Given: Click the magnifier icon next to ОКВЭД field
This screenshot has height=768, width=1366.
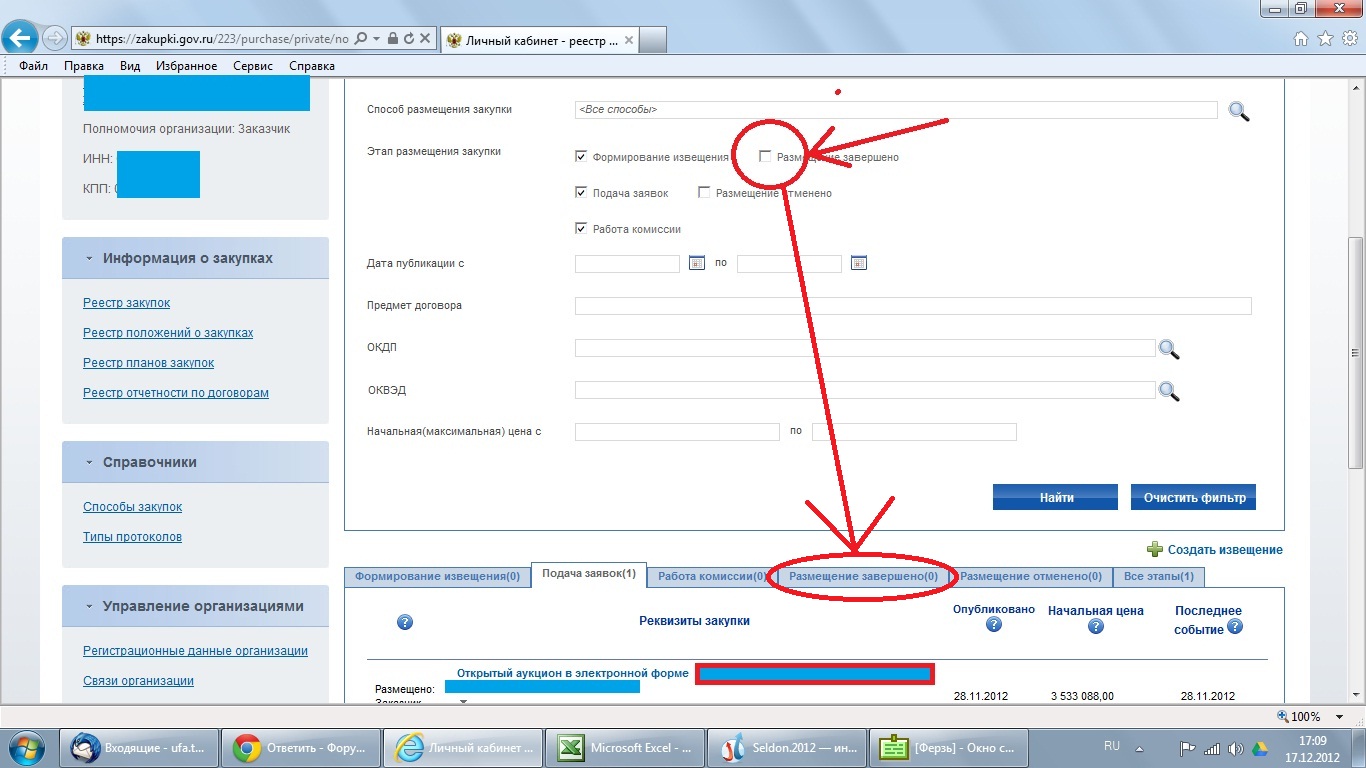Looking at the screenshot, I should [1168, 391].
